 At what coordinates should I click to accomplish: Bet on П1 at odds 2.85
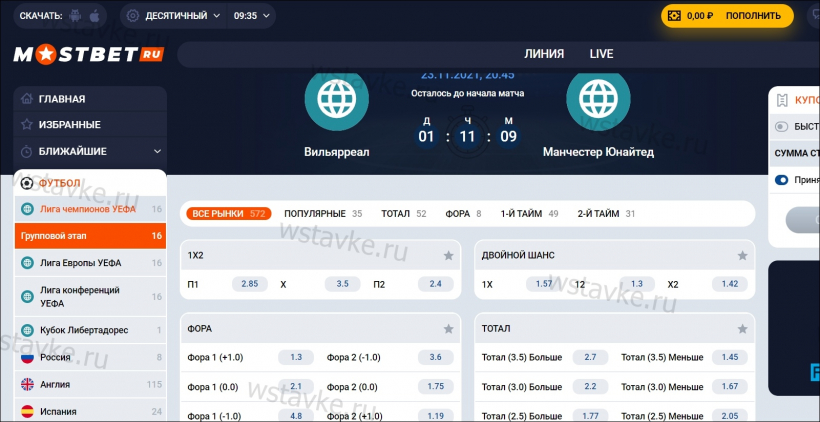click(x=249, y=284)
